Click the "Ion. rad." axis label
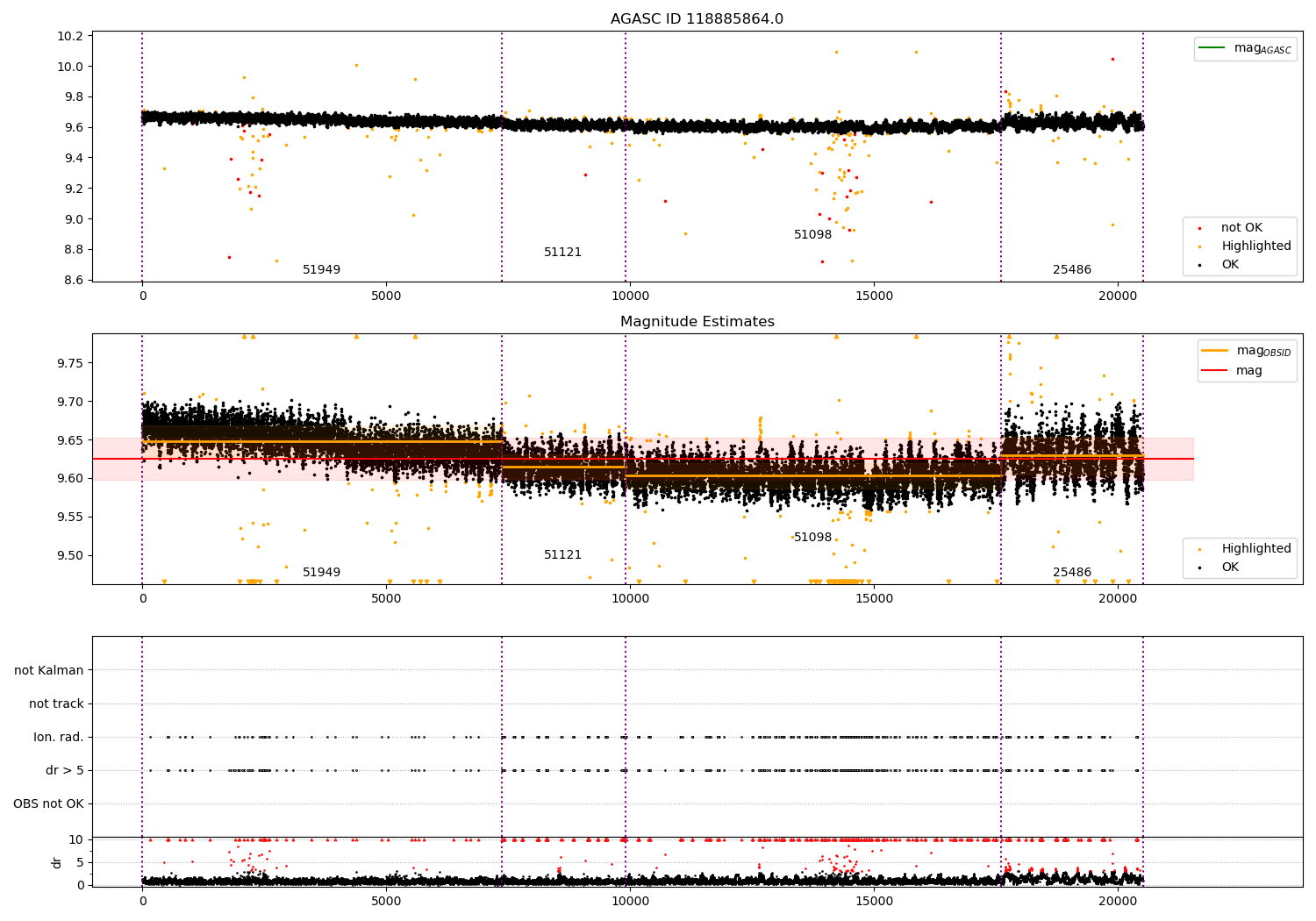The width and height of the screenshot is (1316, 921). pos(59,738)
